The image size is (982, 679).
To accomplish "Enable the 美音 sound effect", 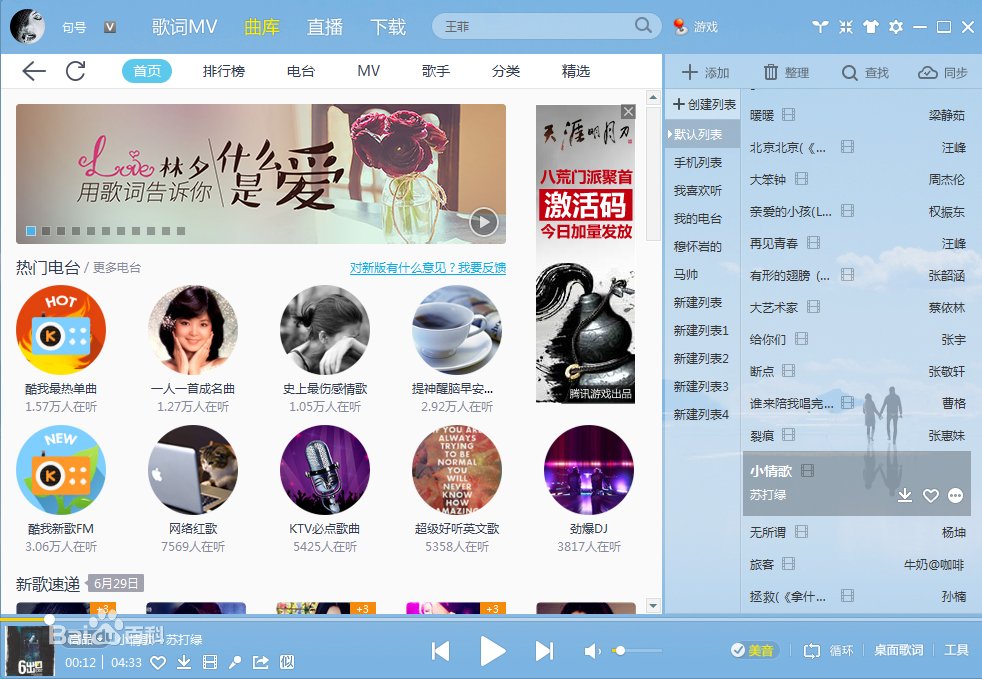I will coord(751,650).
